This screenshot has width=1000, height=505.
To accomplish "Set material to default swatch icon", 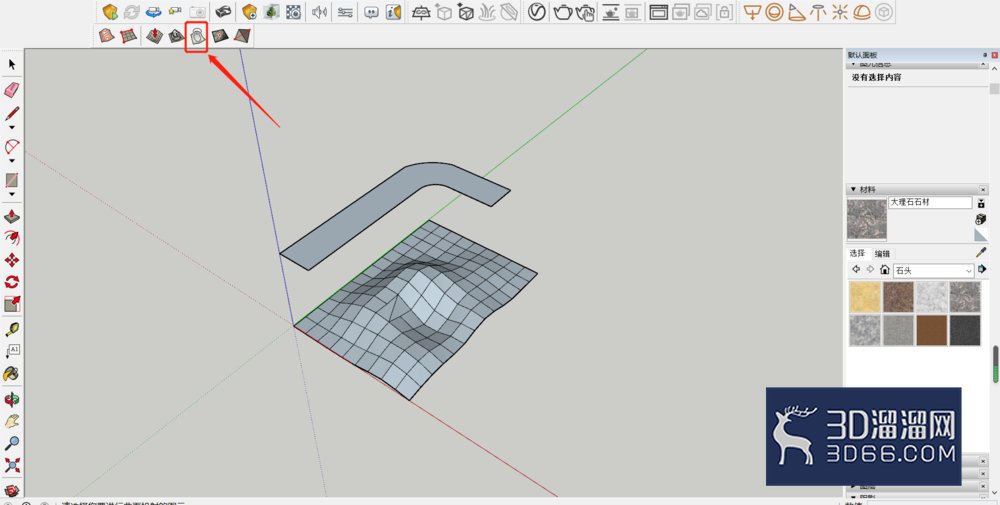I will 981,235.
